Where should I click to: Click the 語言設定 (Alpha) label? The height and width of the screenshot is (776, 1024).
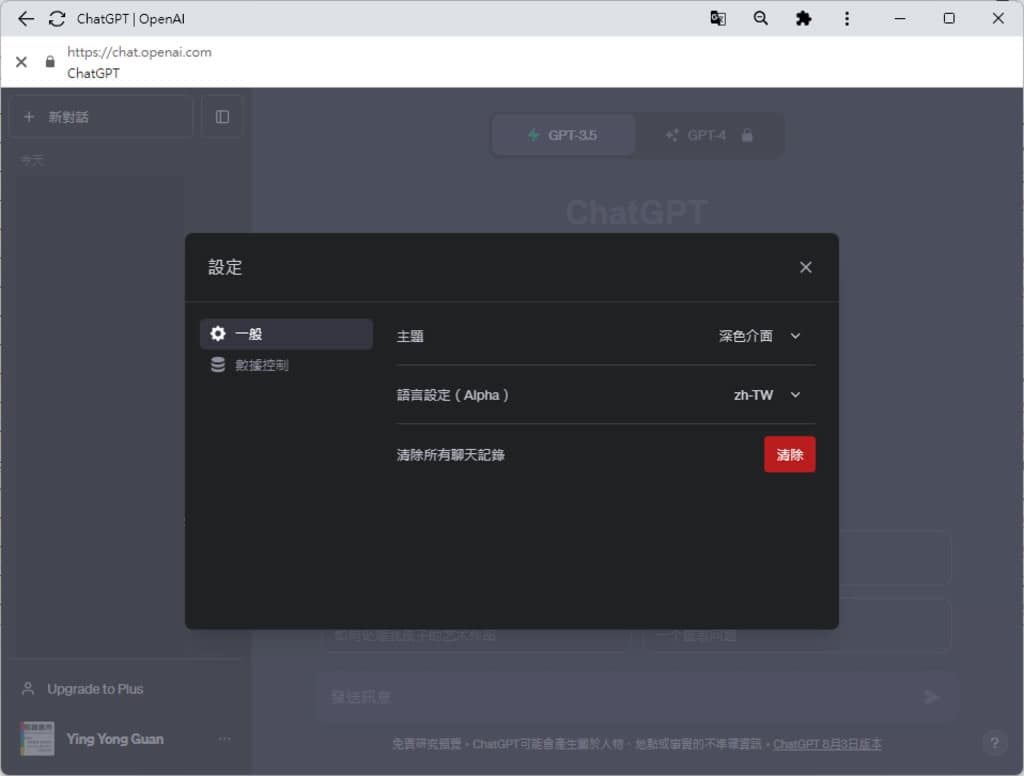[452, 395]
